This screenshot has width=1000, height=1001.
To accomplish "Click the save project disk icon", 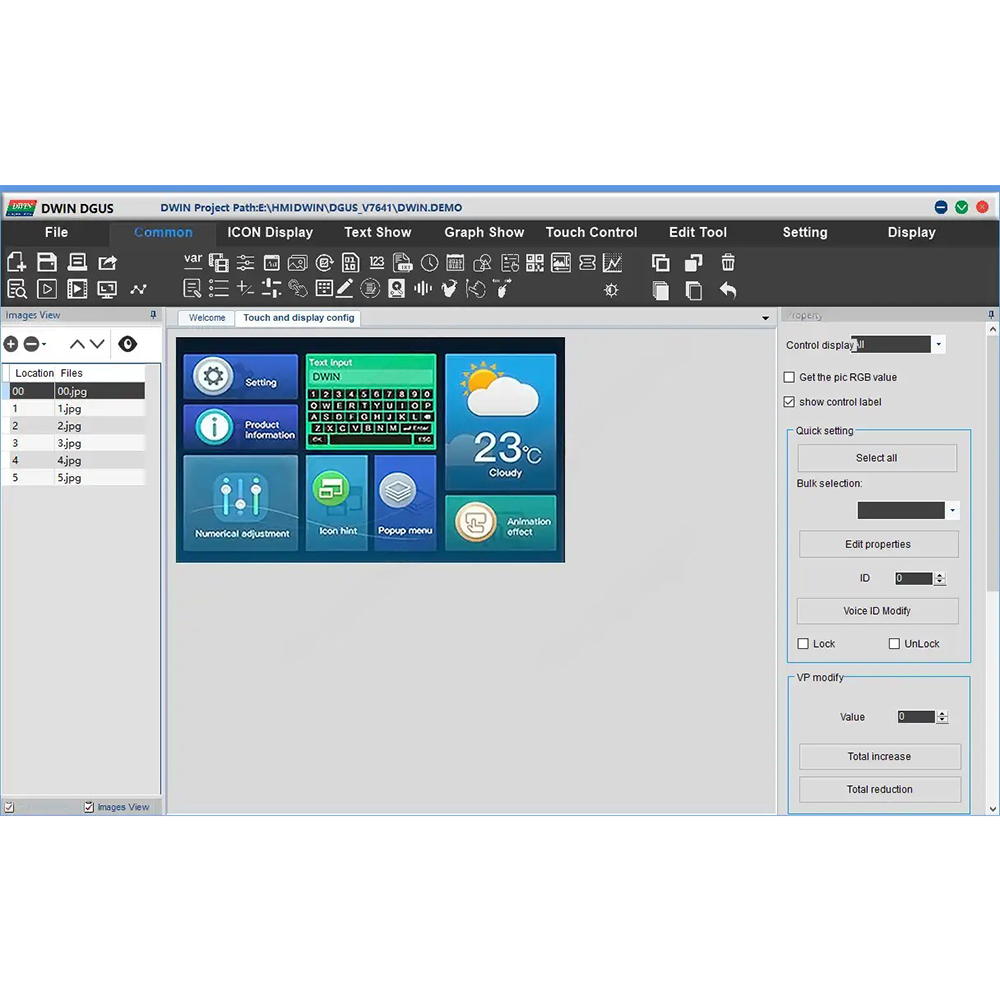I will point(47,262).
